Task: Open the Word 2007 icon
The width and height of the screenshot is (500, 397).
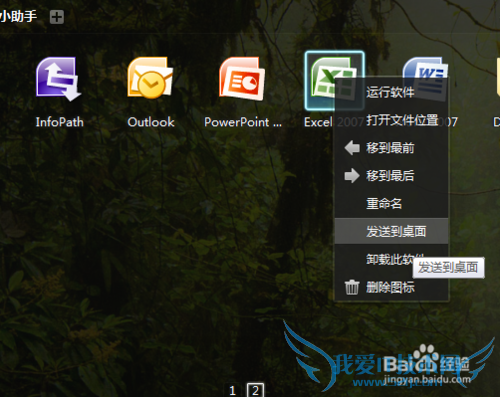Action: [425, 78]
